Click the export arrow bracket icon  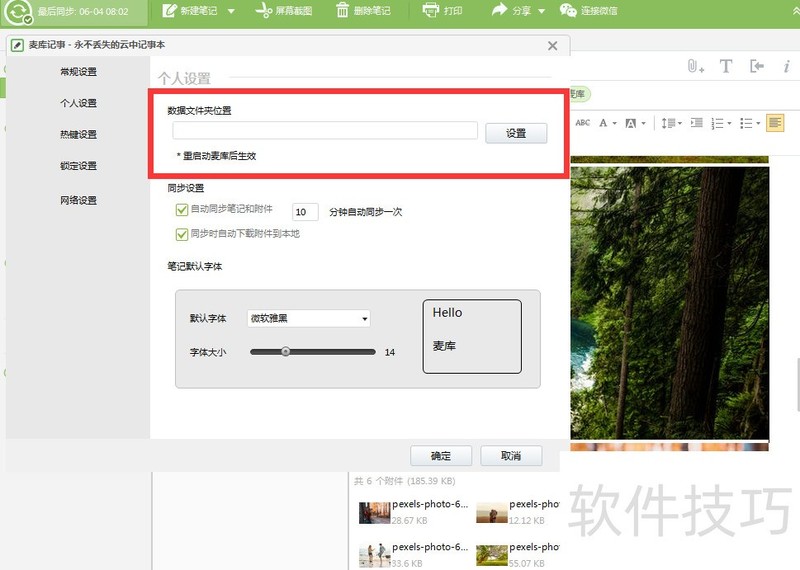(x=757, y=66)
